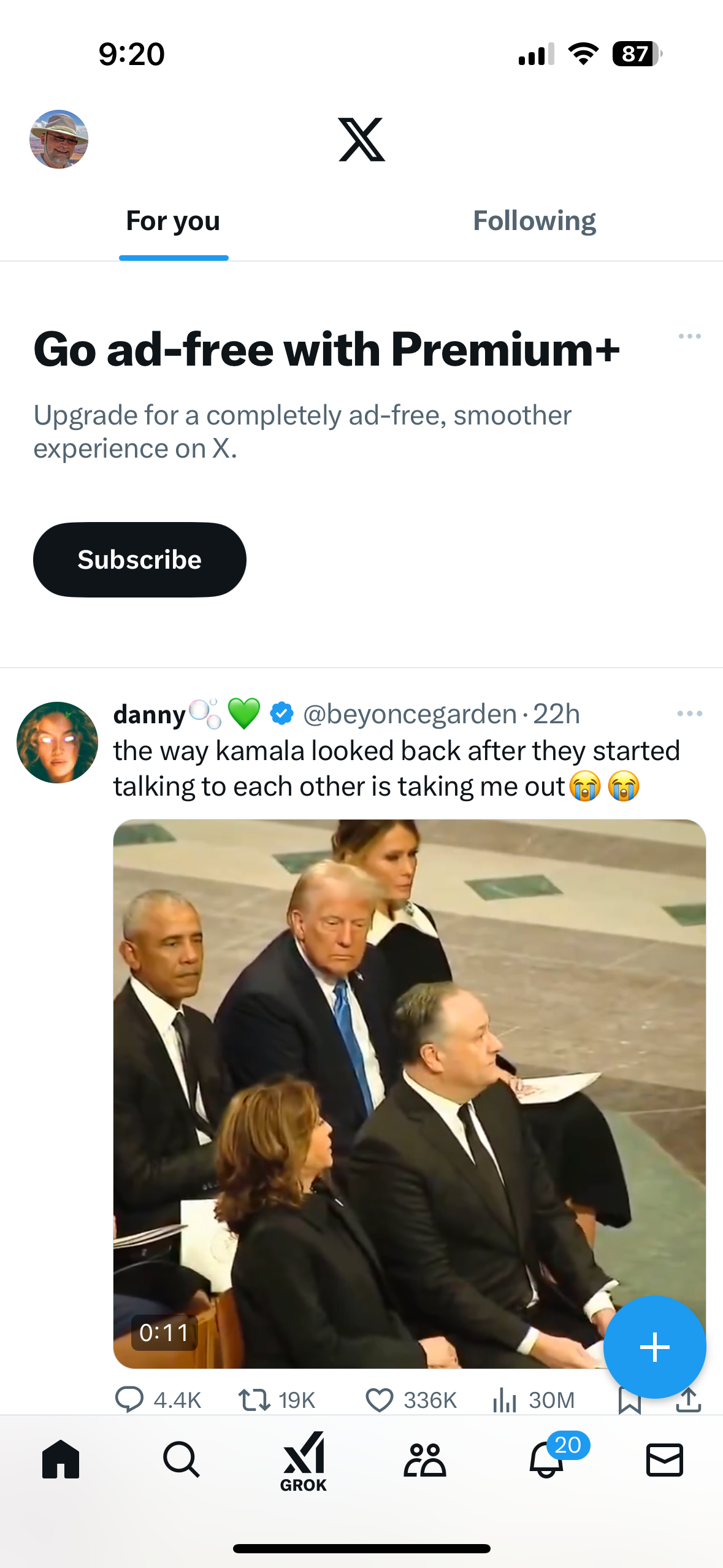Open Direct Messages envelope icon
Screen dimensions: 723x1568
(x=665, y=1459)
